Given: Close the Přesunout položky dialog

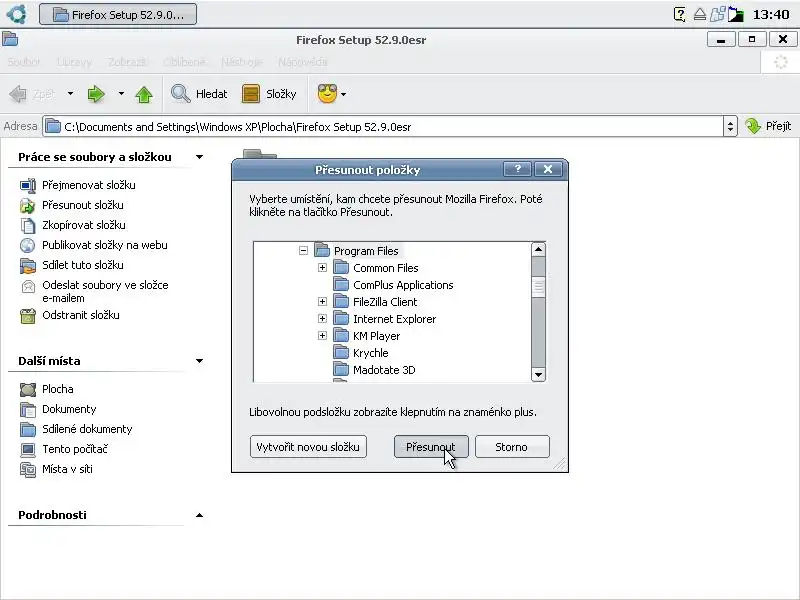Looking at the screenshot, I should tap(548, 169).
